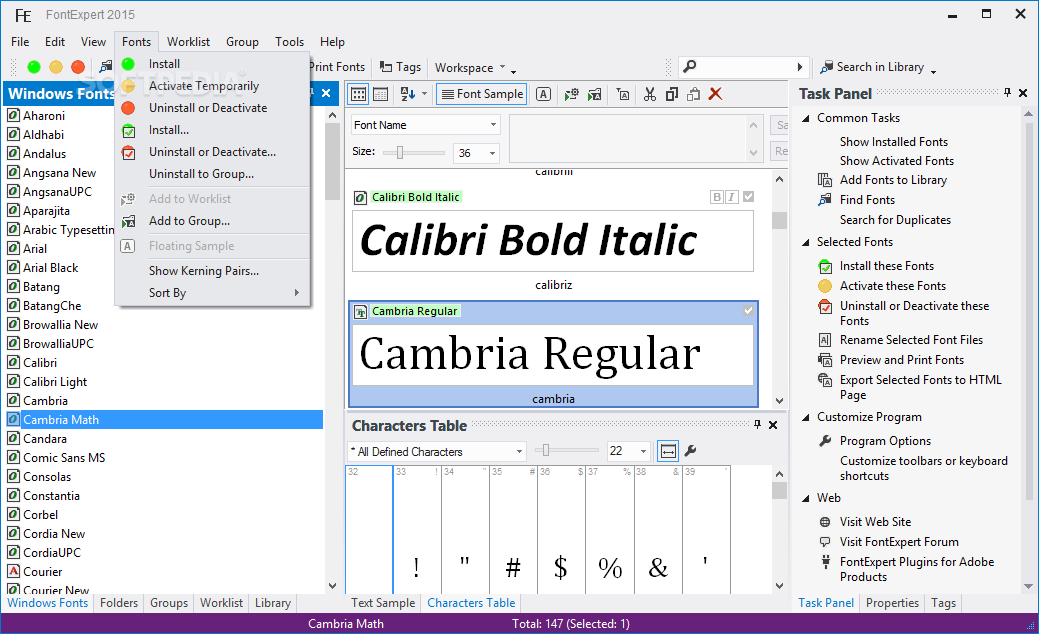Adjust the Characters Table size slider

click(x=546, y=451)
